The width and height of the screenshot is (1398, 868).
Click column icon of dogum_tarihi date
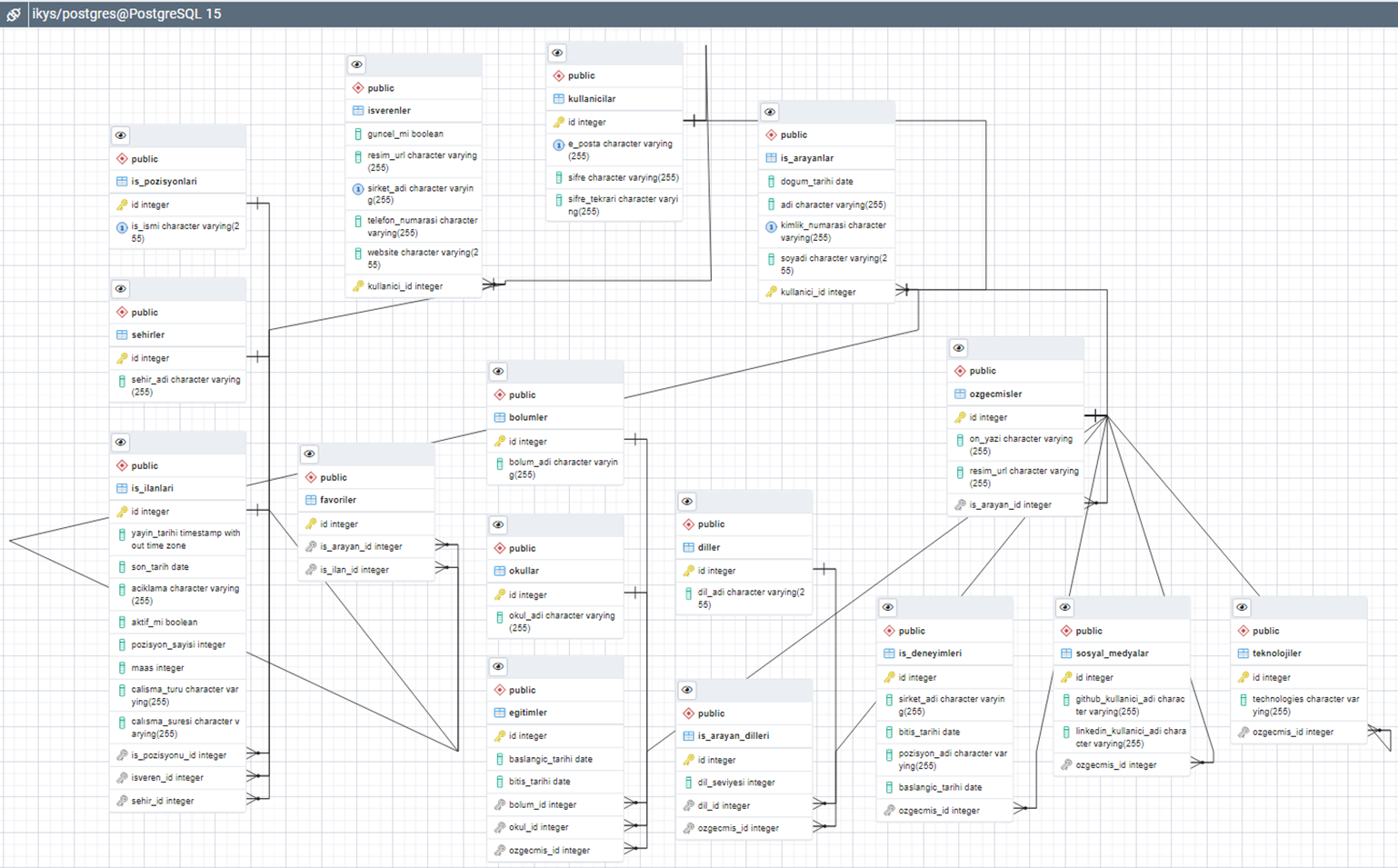(x=771, y=182)
